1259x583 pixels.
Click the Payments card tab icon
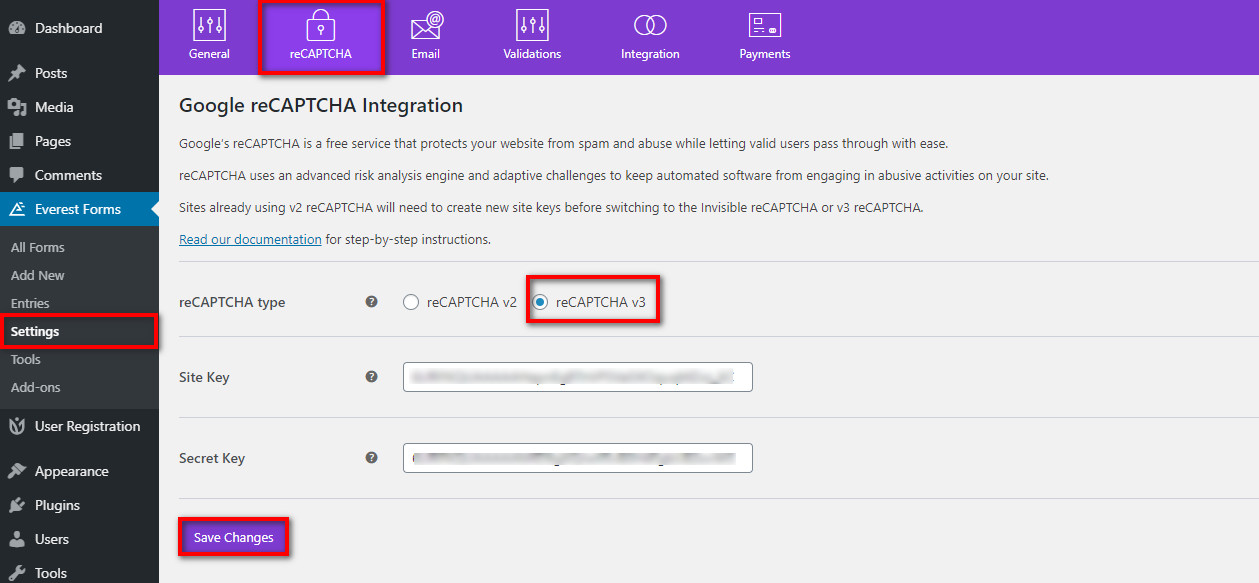(x=765, y=25)
